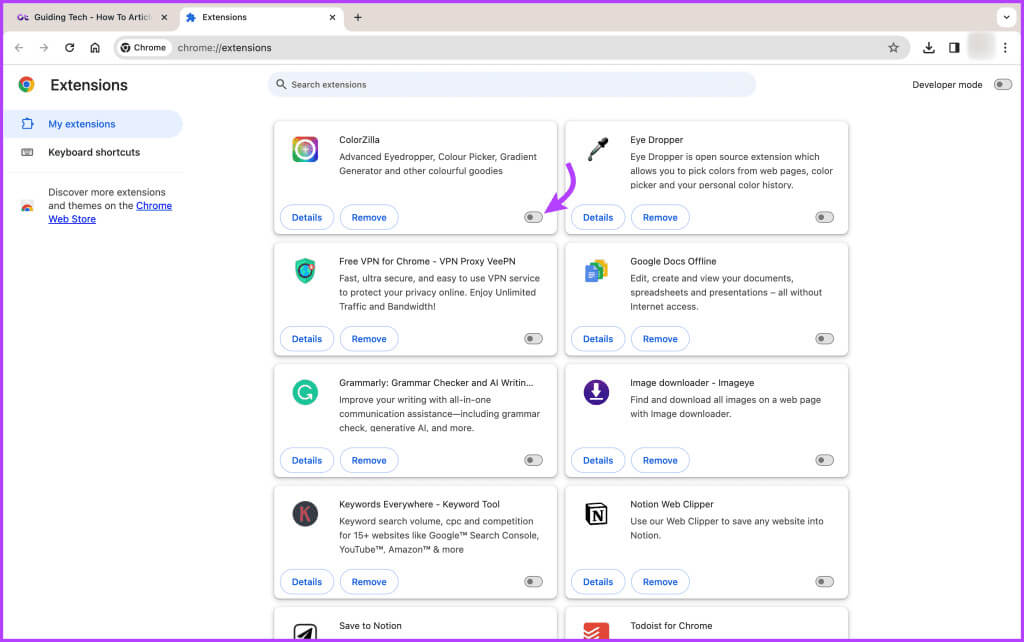This screenshot has width=1024, height=642.
Task: Enable Developer mode toggle
Action: (x=1002, y=84)
